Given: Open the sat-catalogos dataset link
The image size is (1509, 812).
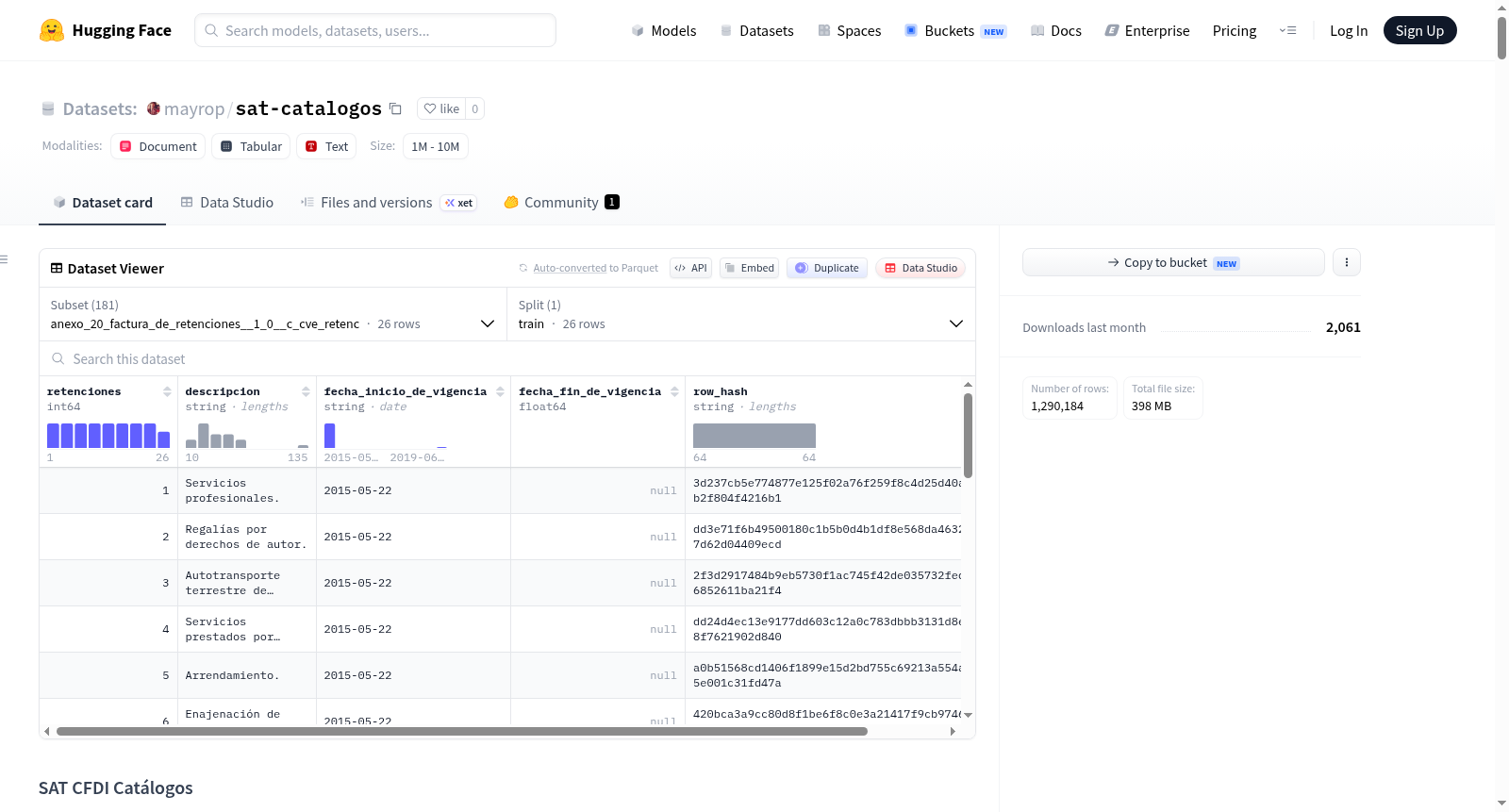Looking at the screenshot, I should (x=308, y=108).
